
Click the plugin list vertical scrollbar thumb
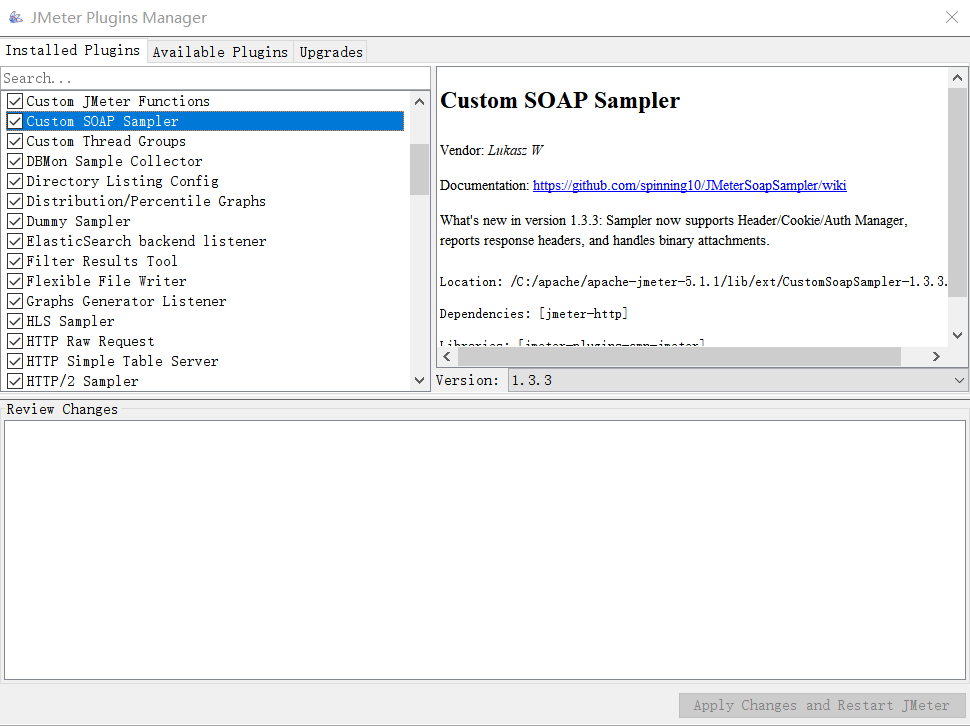[x=419, y=169]
